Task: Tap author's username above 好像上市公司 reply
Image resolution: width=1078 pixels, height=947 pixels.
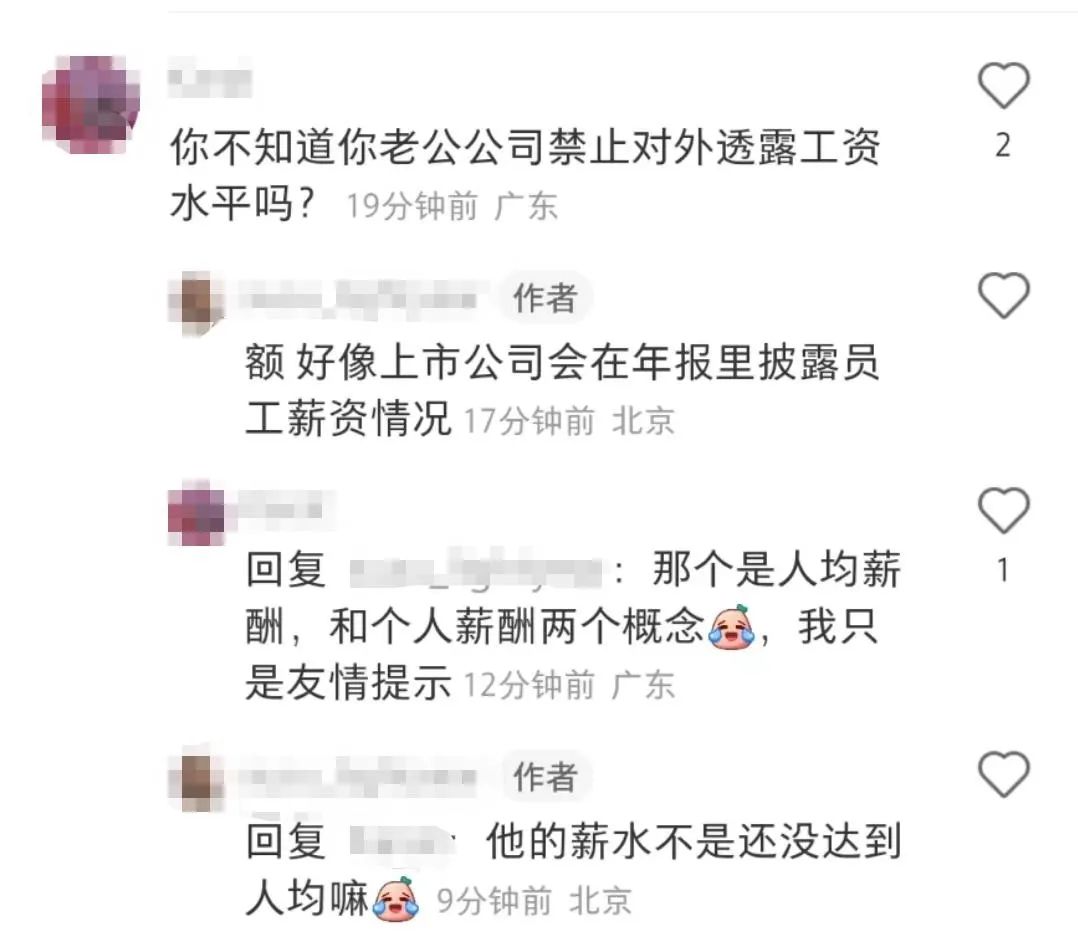Action: pos(358,301)
